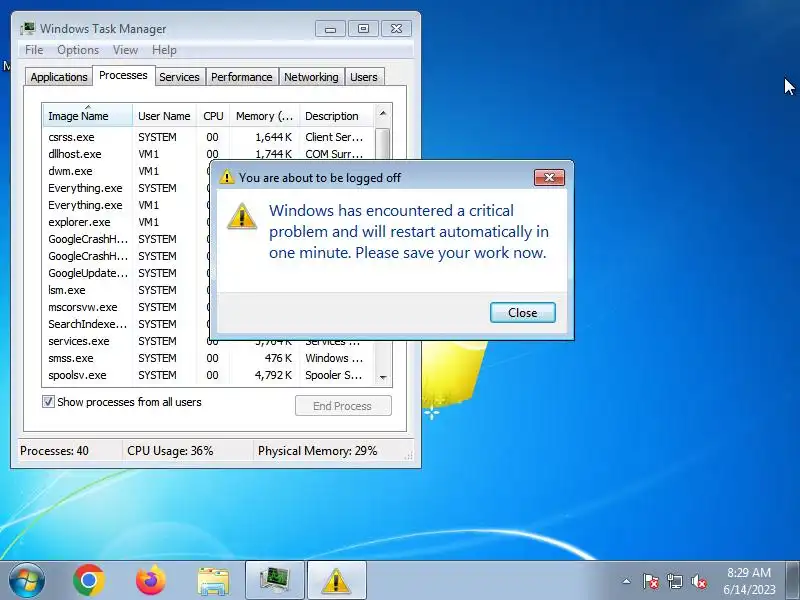
Task: Open the Action Center flag icon
Action: [651, 581]
